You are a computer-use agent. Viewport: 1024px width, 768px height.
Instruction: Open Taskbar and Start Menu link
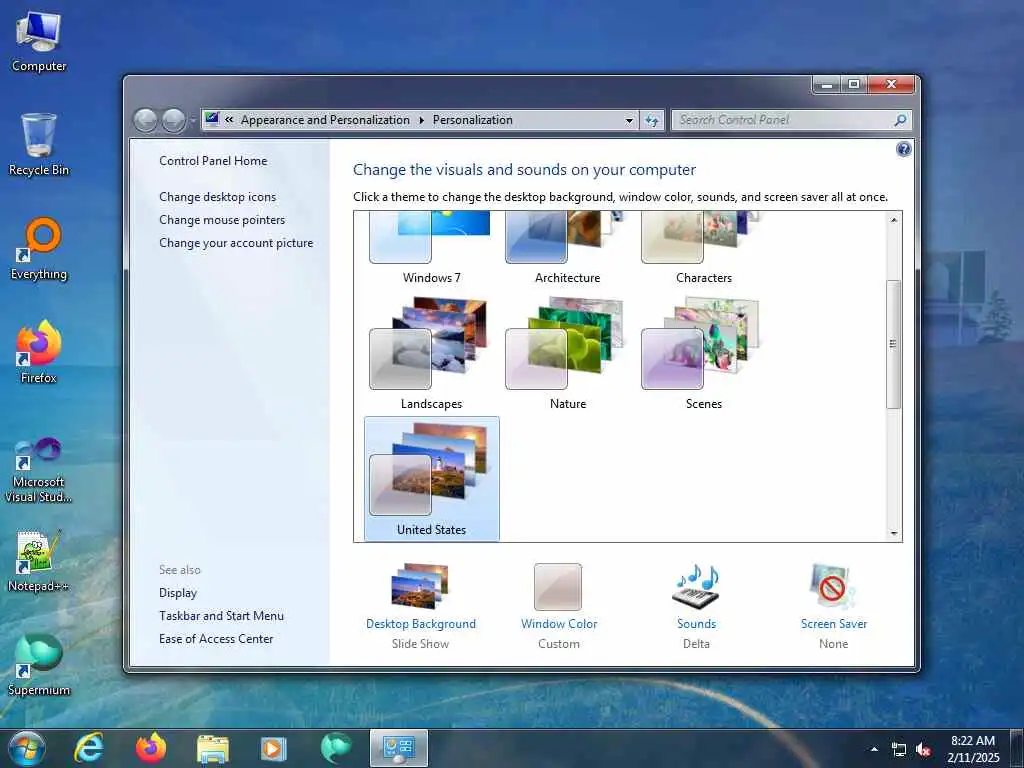pyautogui.click(x=221, y=616)
